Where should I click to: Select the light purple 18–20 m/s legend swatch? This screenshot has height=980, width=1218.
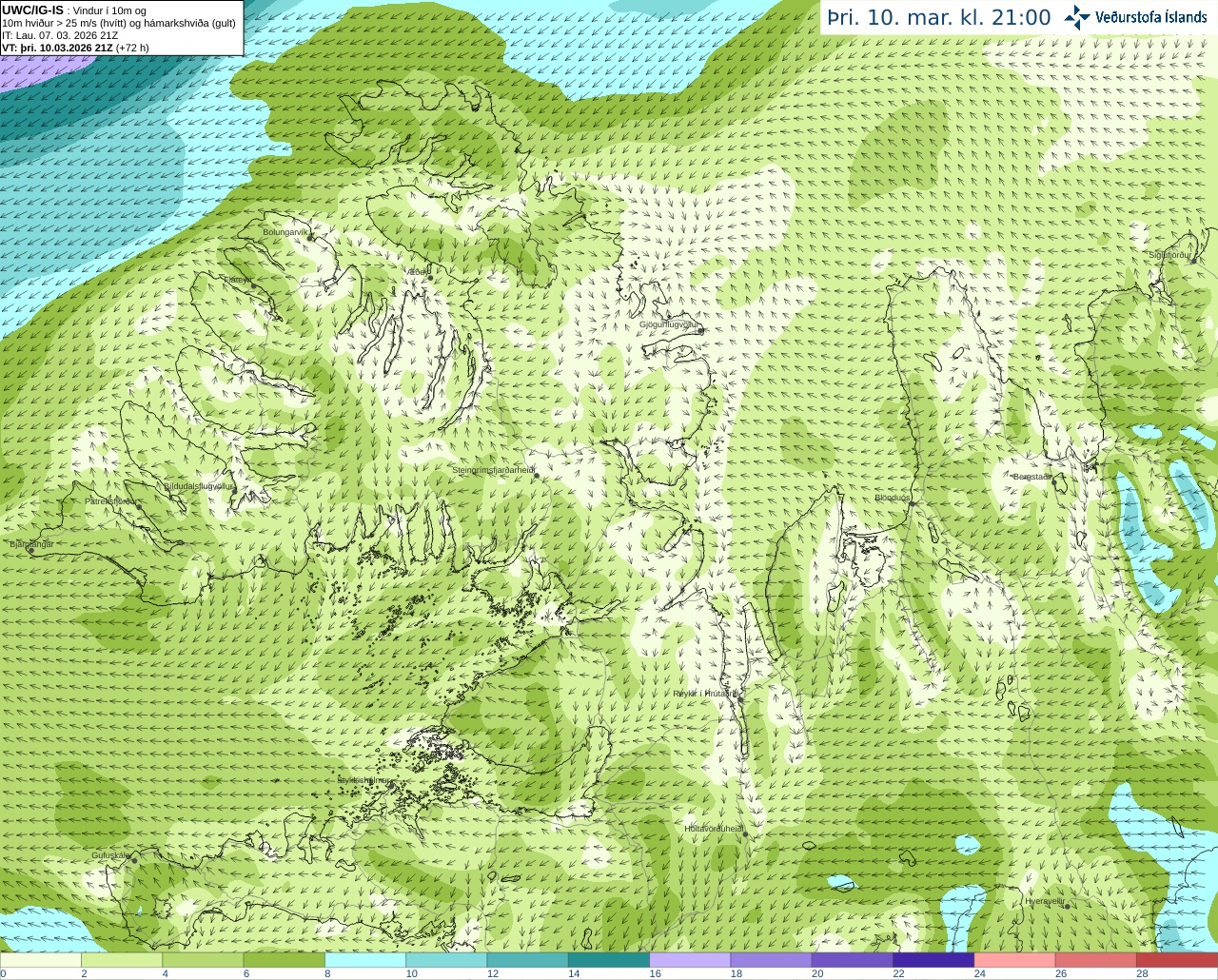[771, 960]
